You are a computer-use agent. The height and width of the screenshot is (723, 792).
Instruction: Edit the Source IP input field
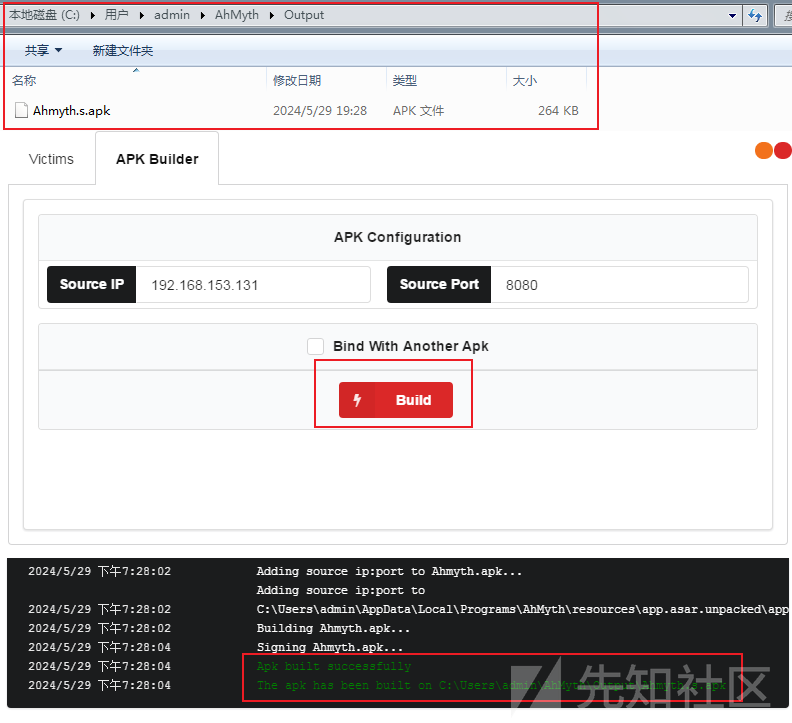click(x=253, y=284)
